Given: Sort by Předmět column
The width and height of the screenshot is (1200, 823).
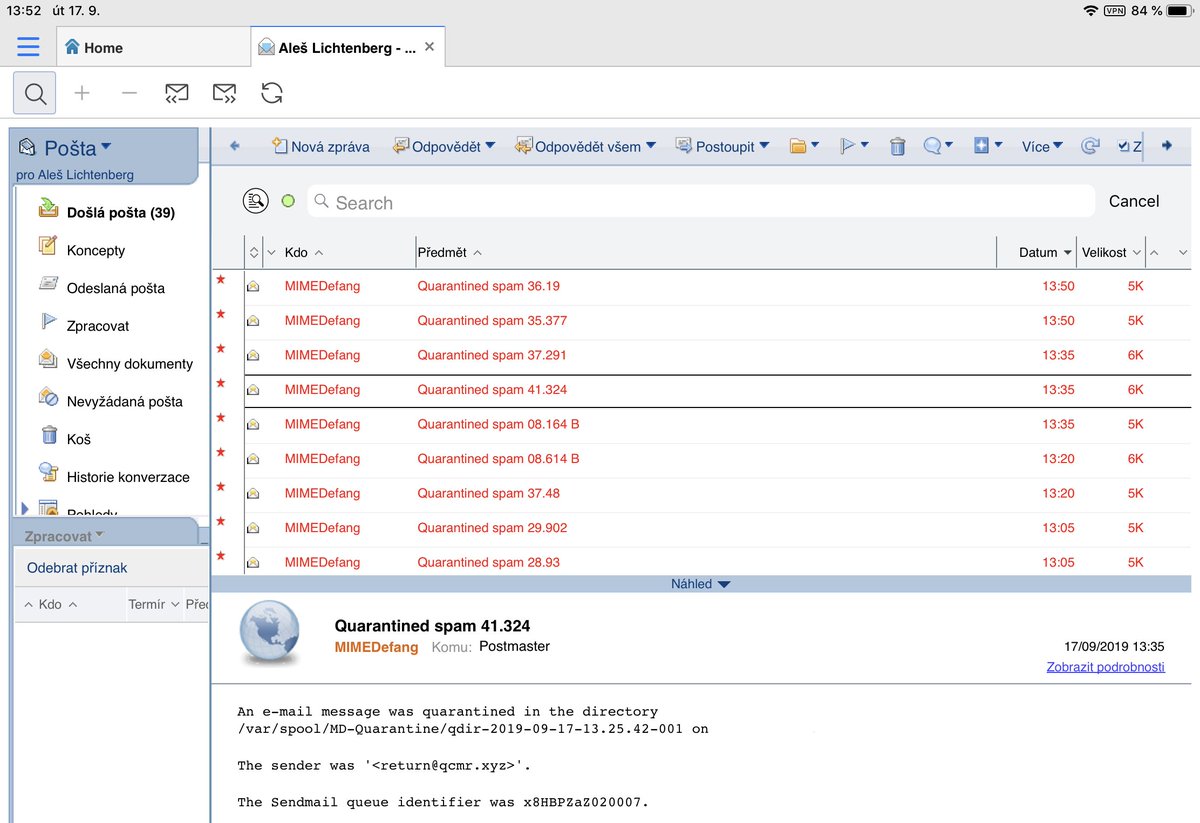Looking at the screenshot, I should click(449, 253).
